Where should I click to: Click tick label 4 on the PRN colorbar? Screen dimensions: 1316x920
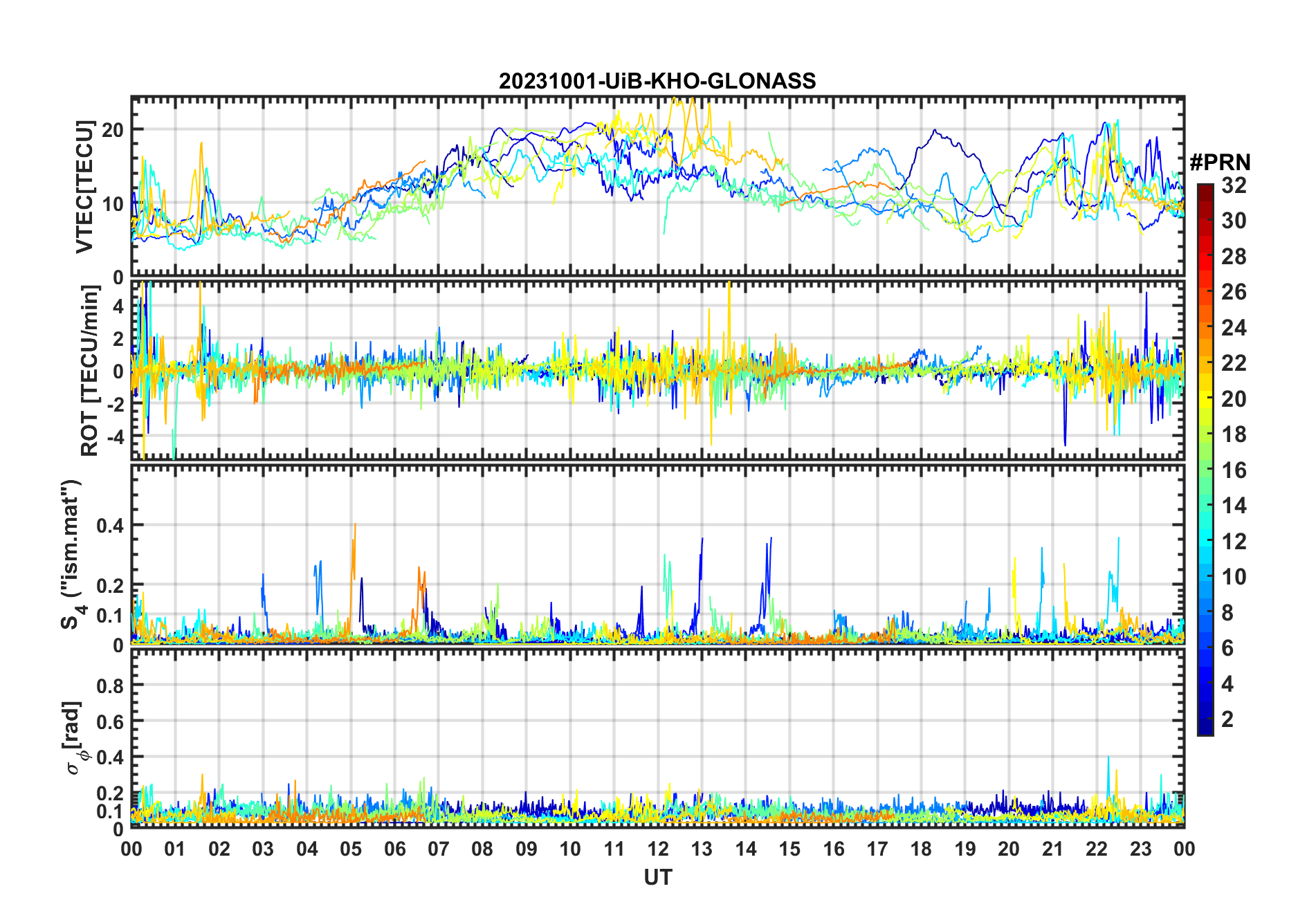tap(1228, 684)
